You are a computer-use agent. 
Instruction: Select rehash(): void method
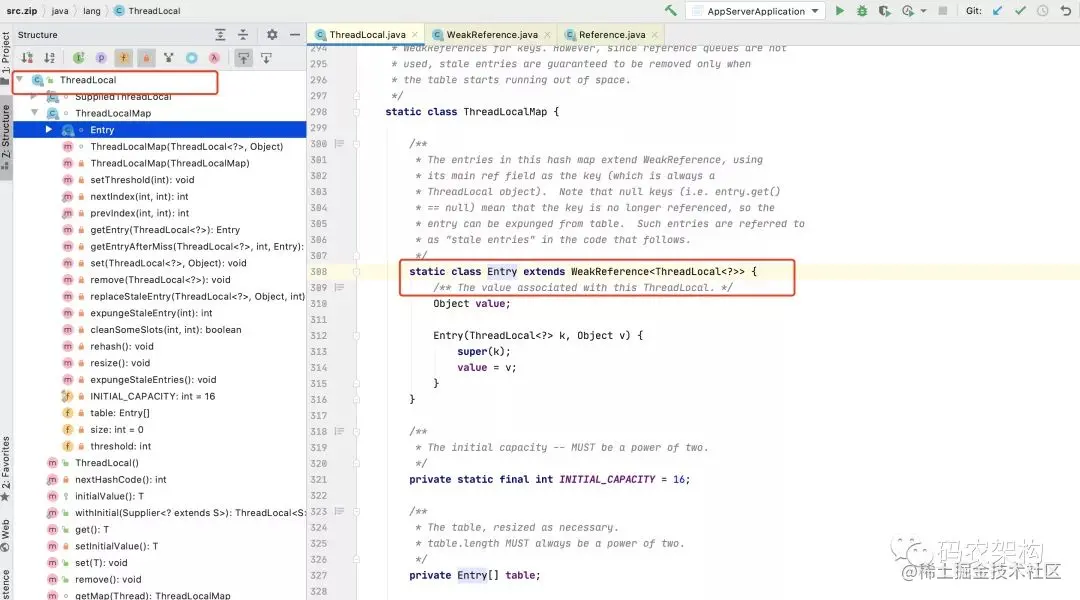point(122,346)
